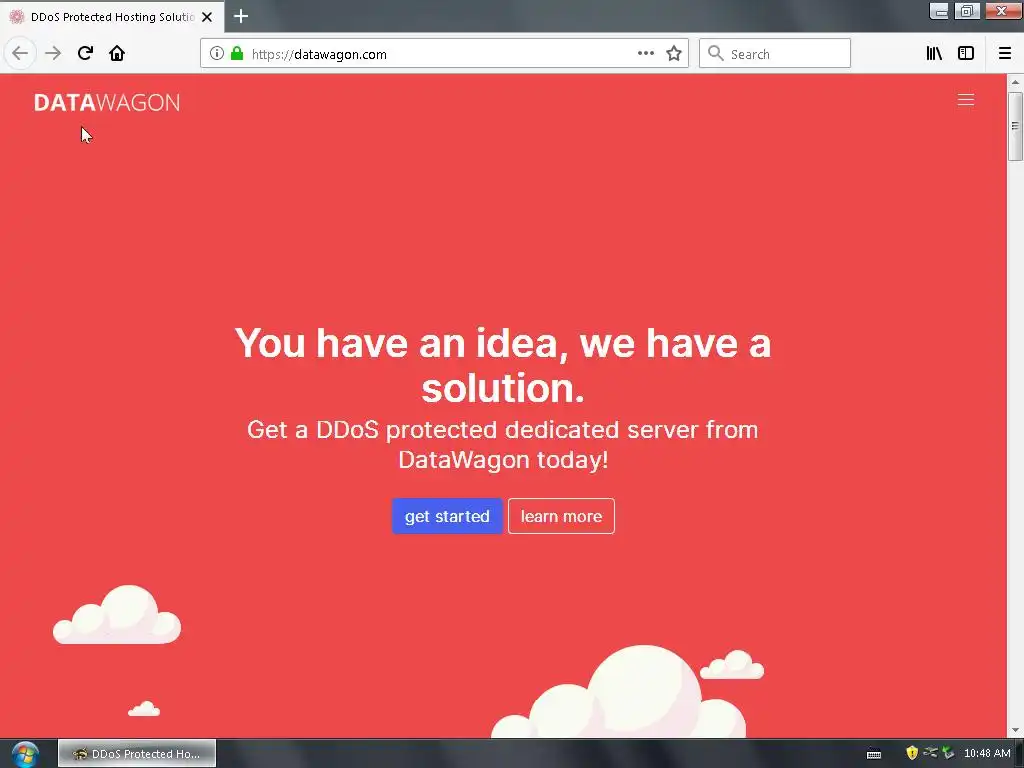1024x768 pixels.
Task: Open the Library bookshelf icon
Action: coord(935,54)
